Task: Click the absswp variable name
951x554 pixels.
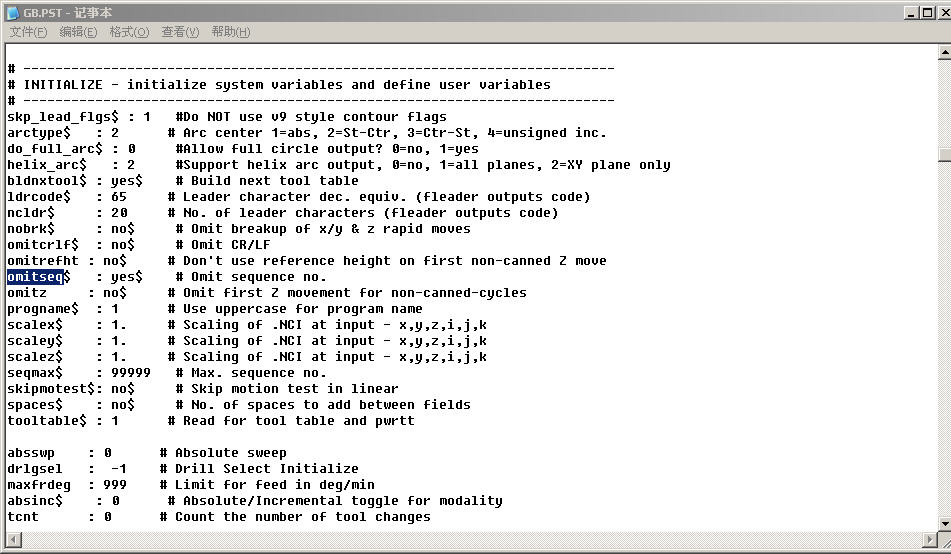Action: pos(31,453)
